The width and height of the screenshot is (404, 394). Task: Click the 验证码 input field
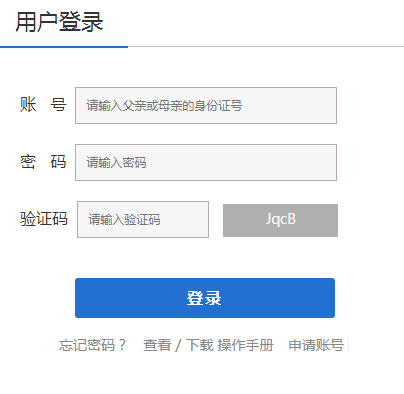pos(143,219)
